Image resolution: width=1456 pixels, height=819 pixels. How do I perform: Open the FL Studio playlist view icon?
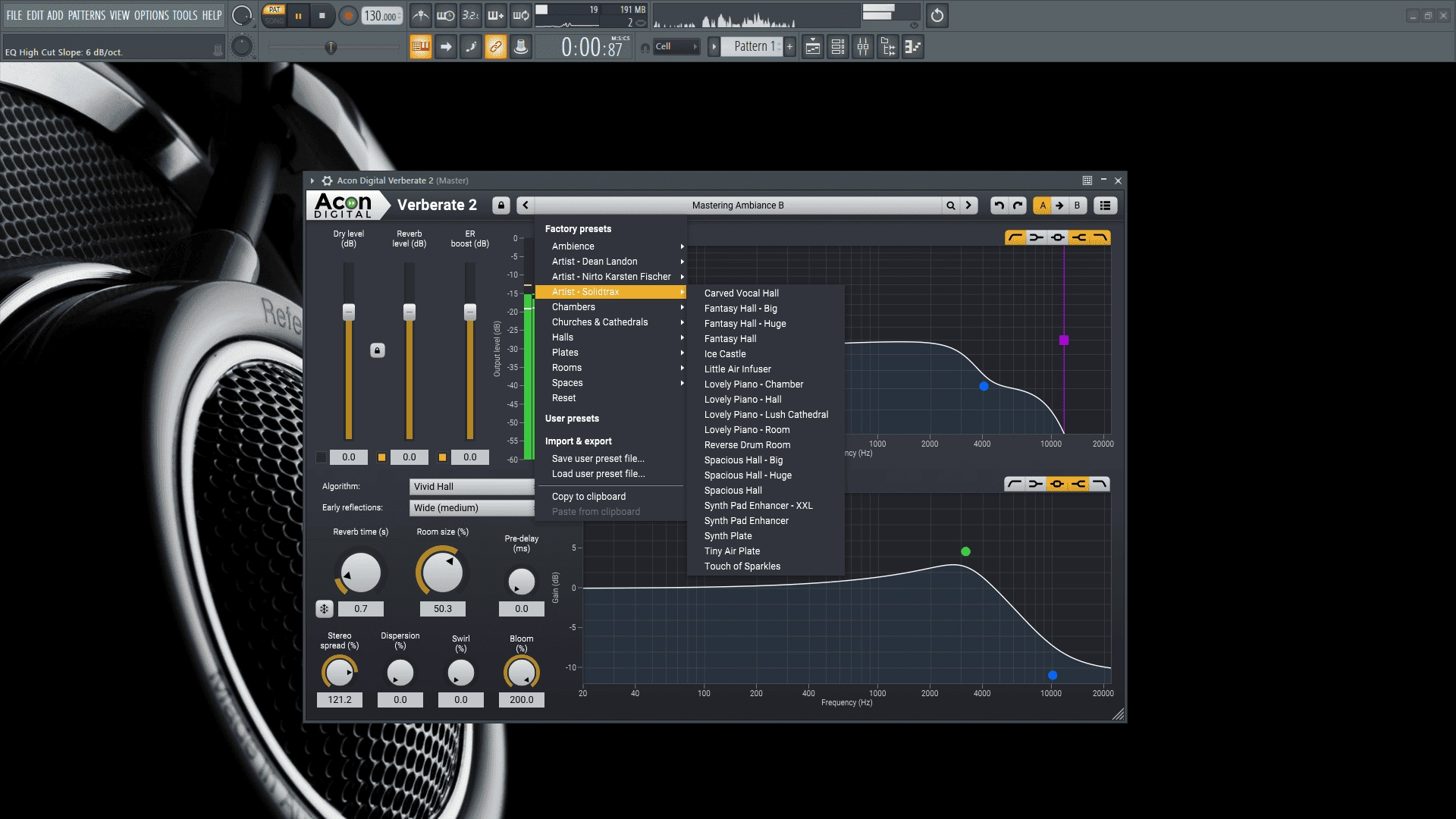click(x=812, y=47)
